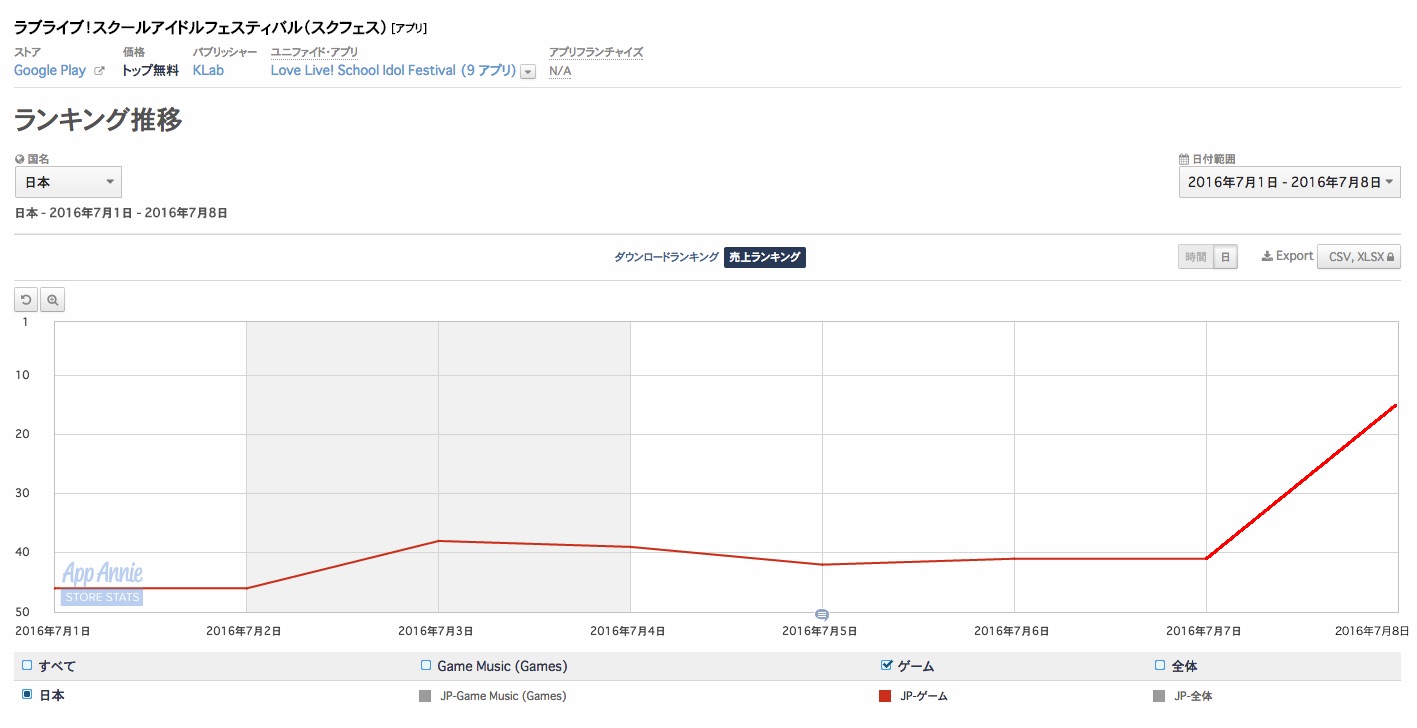Click the comment bubble marker on July 5
This screenshot has width=1417, height=728.
point(822,614)
